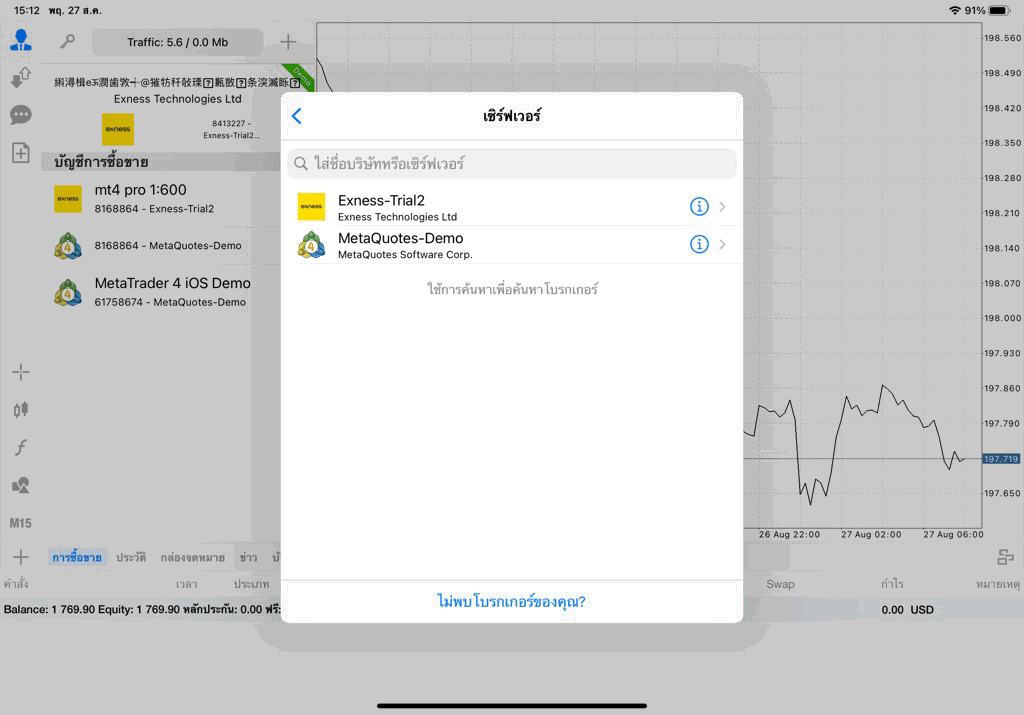This screenshot has height=715, width=1024.
Task: Switch to the ข่าว tab
Action: tap(248, 558)
